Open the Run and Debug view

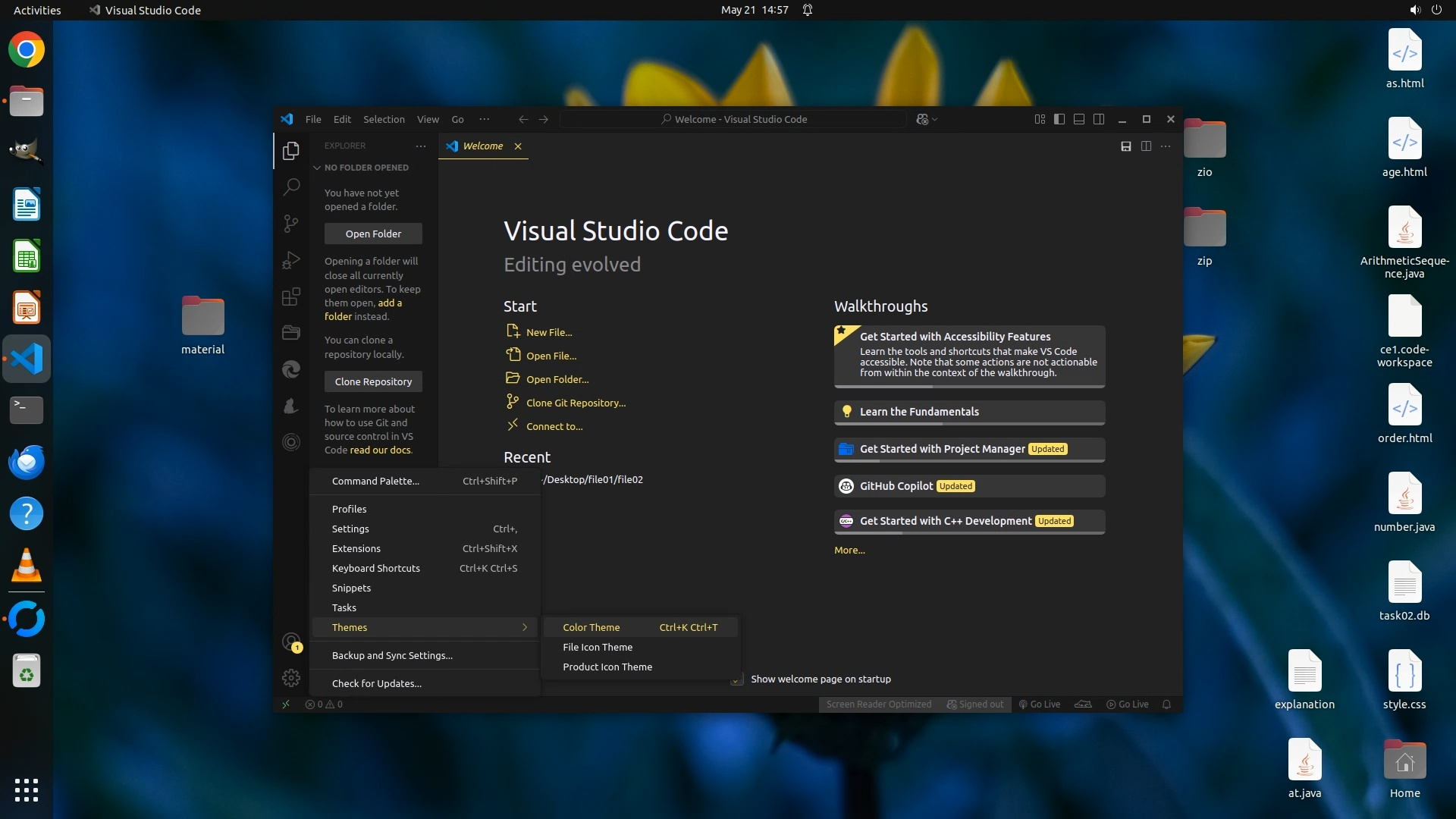(291, 260)
